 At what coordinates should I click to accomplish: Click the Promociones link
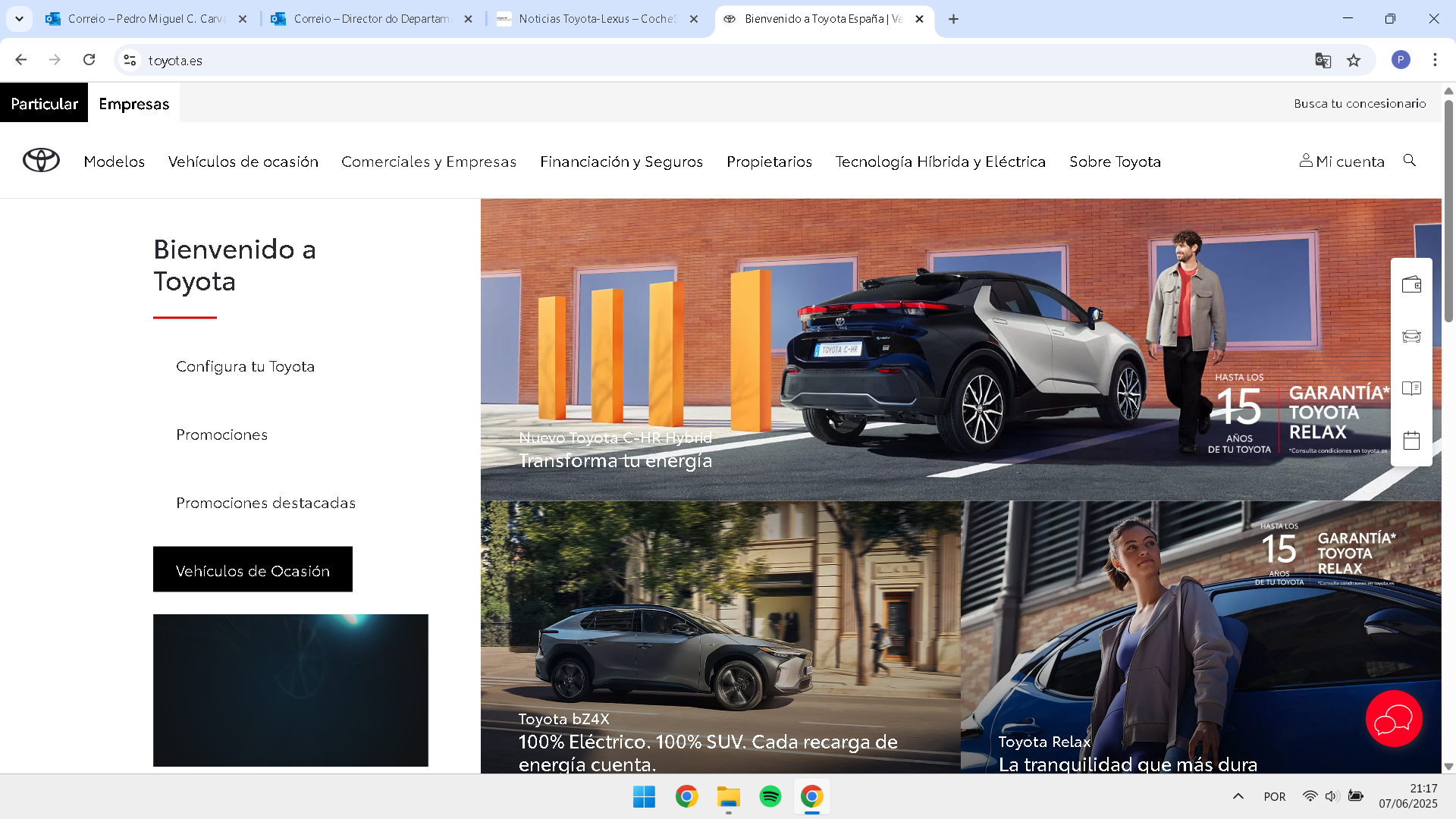[x=221, y=435]
